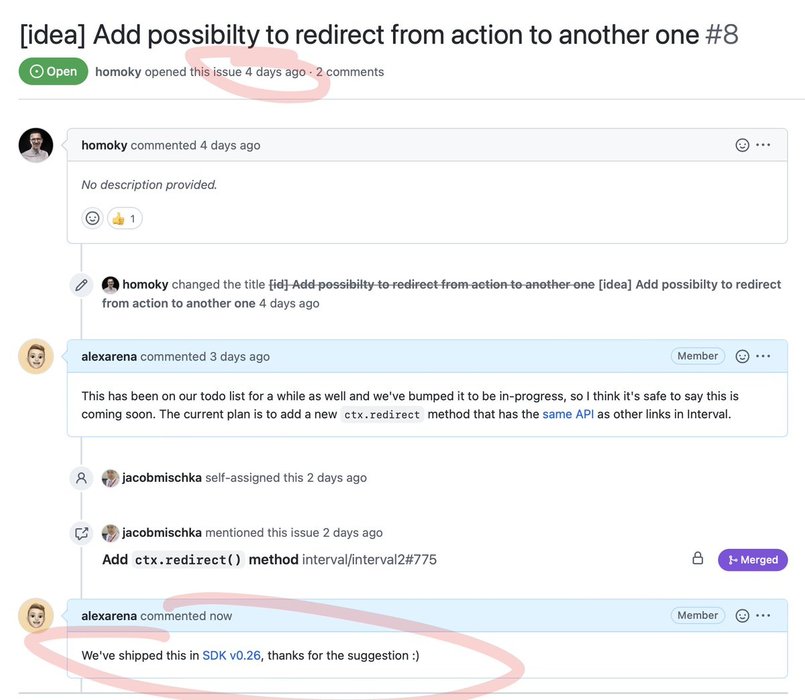Click the purple Merged badge
Viewport: 805px width, 700px height.
[x=752, y=560]
